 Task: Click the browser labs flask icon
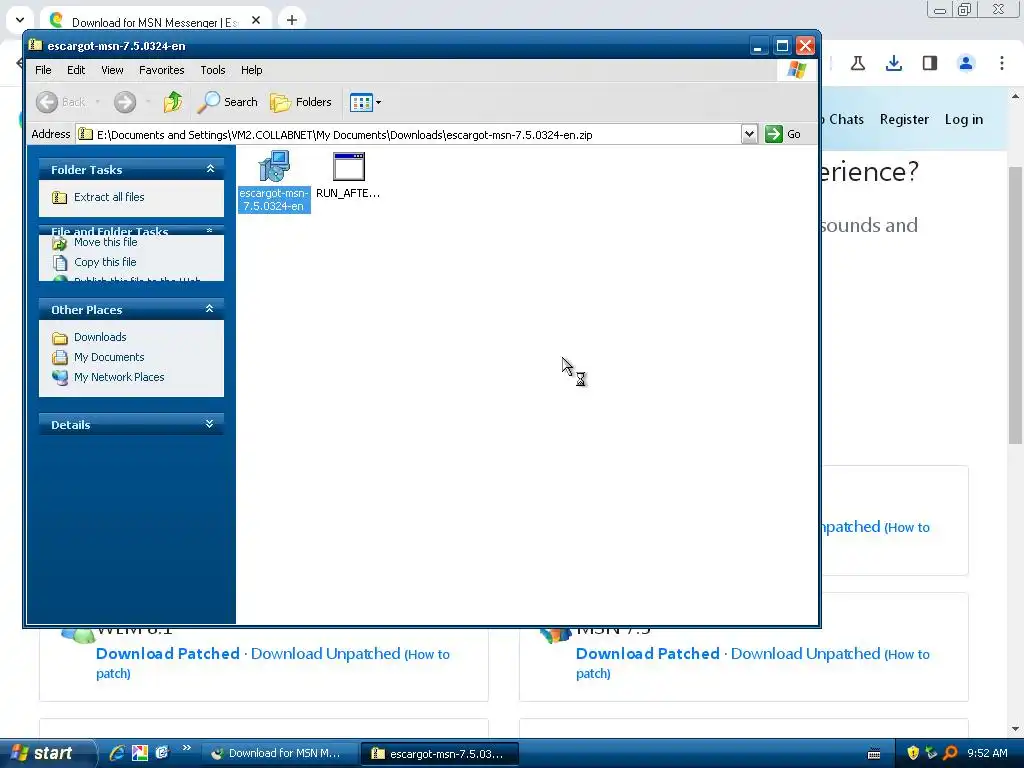[x=858, y=63]
